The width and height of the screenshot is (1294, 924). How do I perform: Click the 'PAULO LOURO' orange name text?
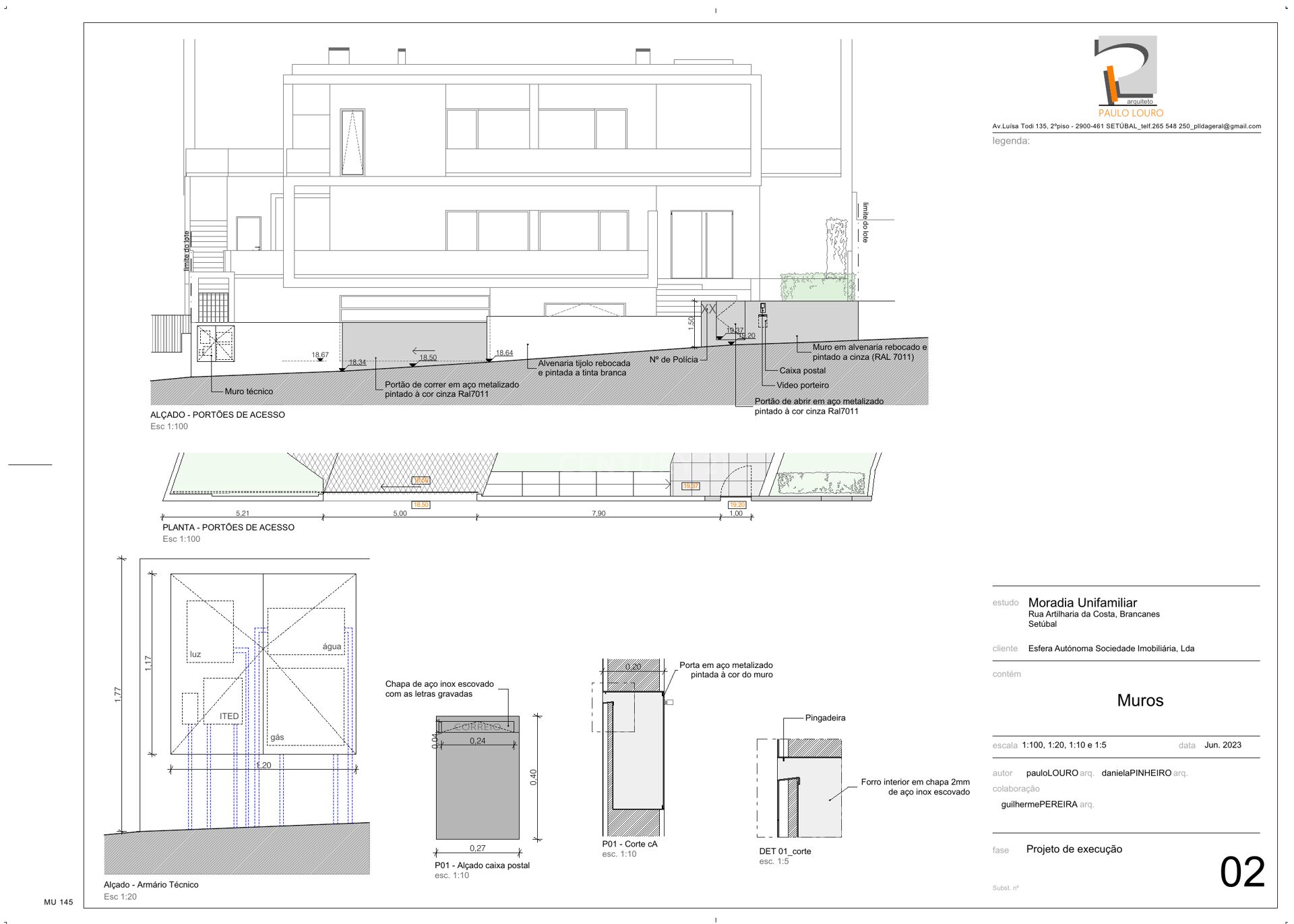coord(1131,113)
